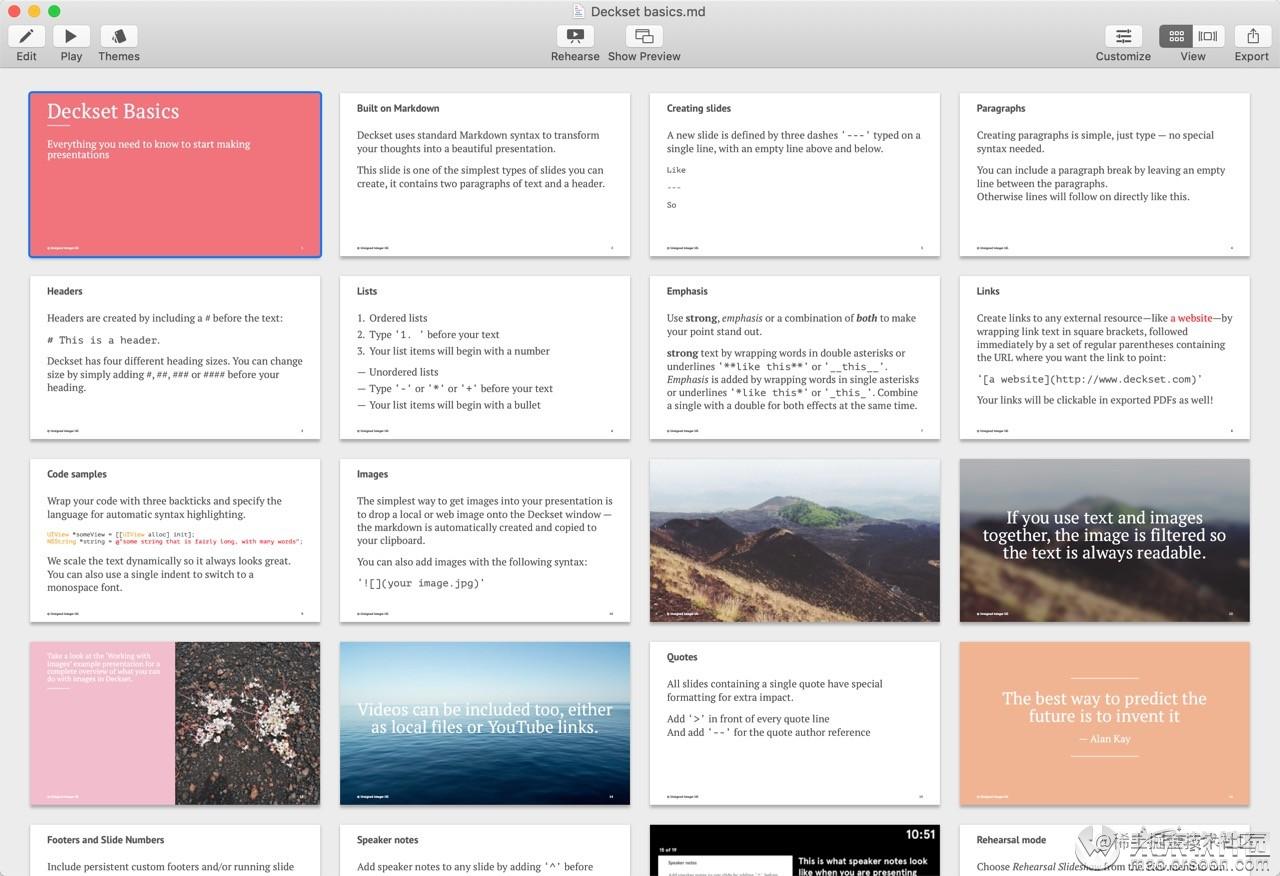Image resolution: width=1280 pixels, height=876 pixels.
Task: Click the '![](your image.jpg)' syntax text
Action: tap(421, 583)
